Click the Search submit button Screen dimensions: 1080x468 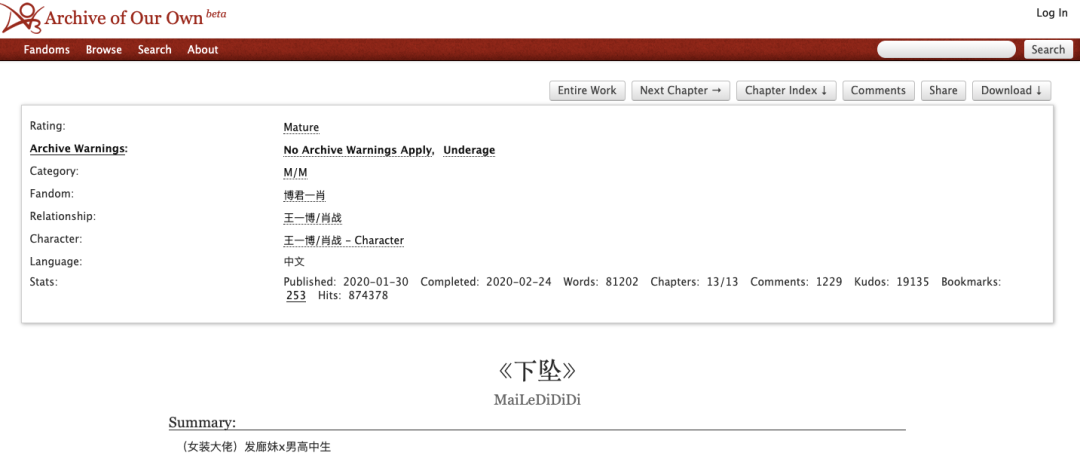coord(1048,50)
